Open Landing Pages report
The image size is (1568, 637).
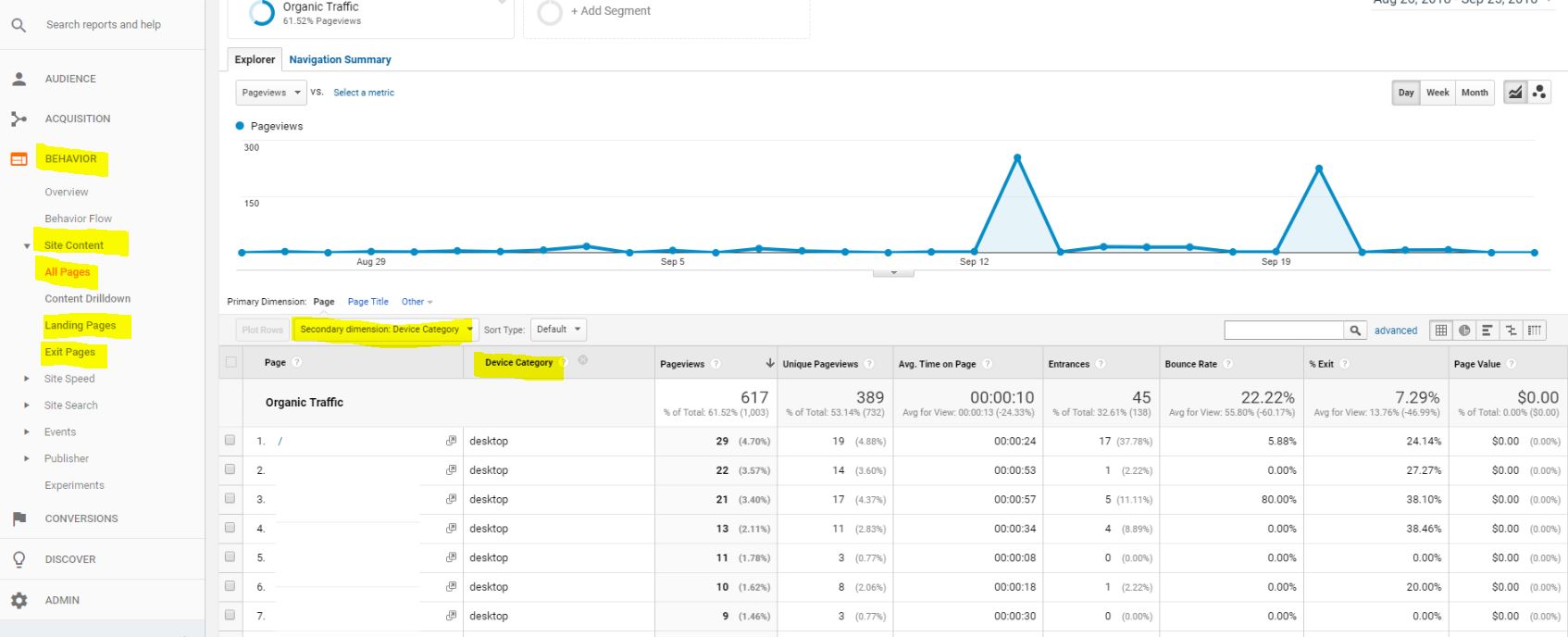[x=81, y=326]
